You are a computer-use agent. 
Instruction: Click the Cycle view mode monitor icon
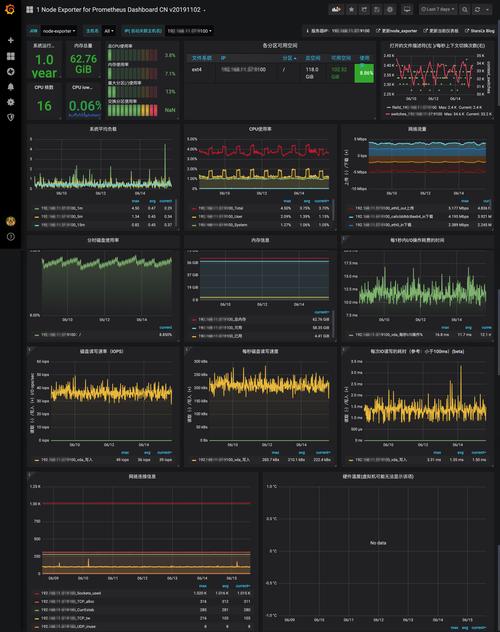(407, 9)
